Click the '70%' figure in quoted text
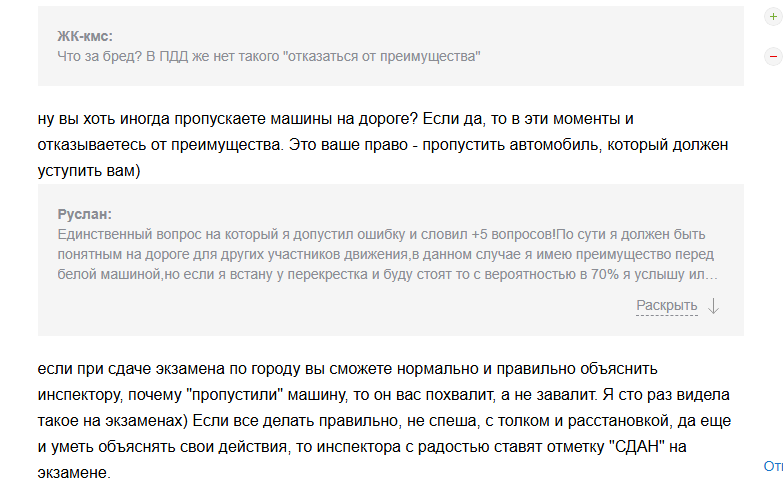Viewport: 783px width, 491px height. click(605, 274)
